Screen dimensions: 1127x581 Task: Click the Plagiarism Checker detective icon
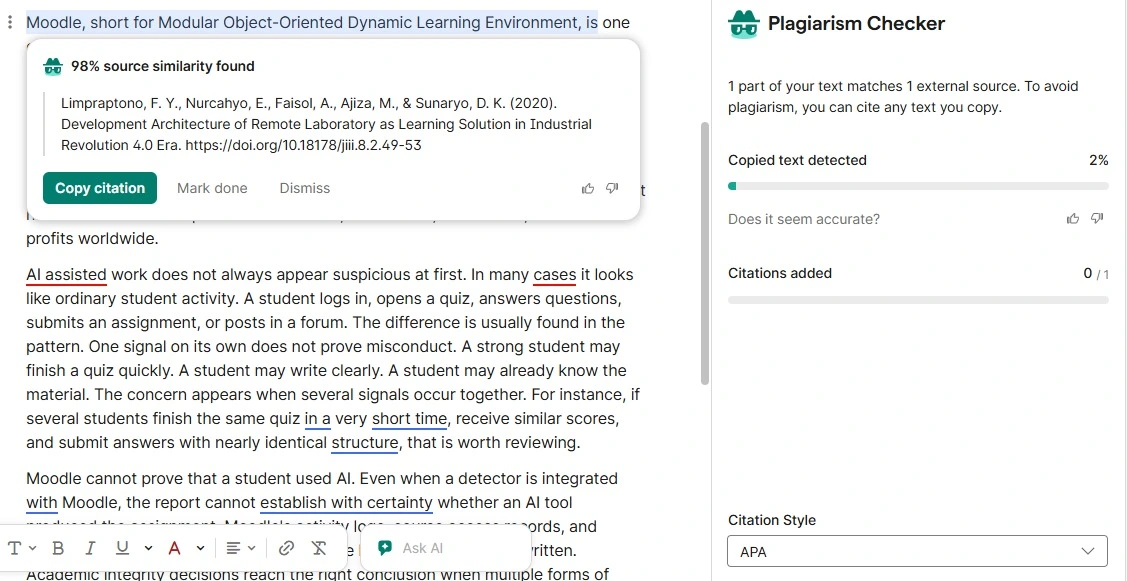pos(744,24)
